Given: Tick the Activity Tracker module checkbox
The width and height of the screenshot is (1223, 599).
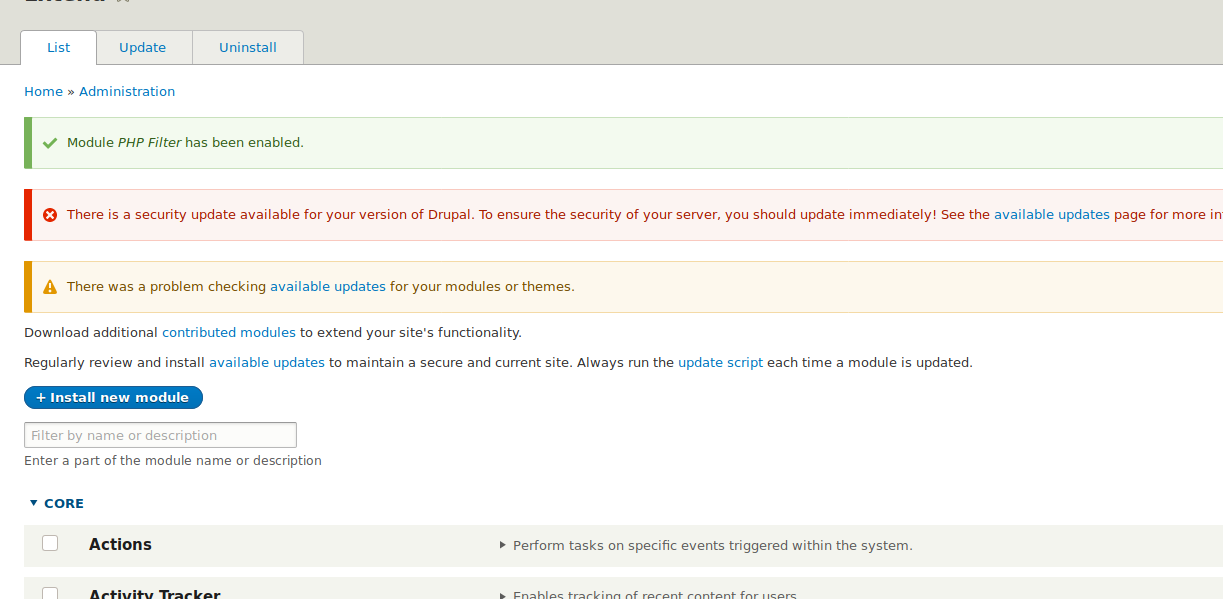Looking at the screenshot, I should click(50, 593).
